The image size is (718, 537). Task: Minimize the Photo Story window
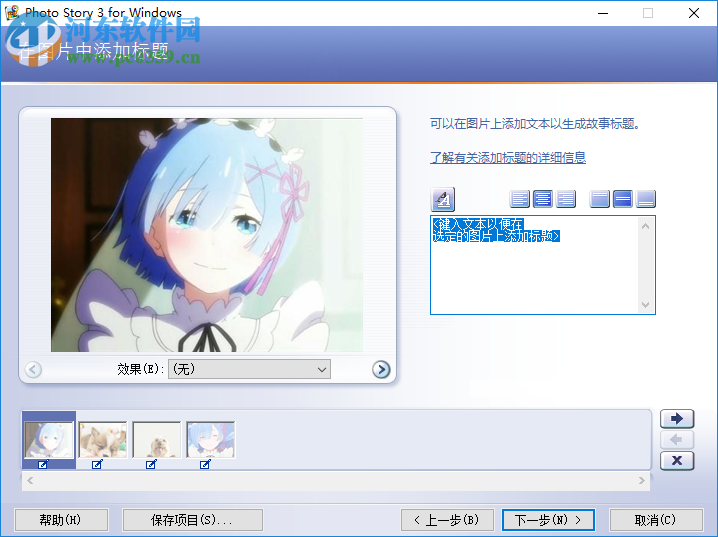tap(603, 13)
